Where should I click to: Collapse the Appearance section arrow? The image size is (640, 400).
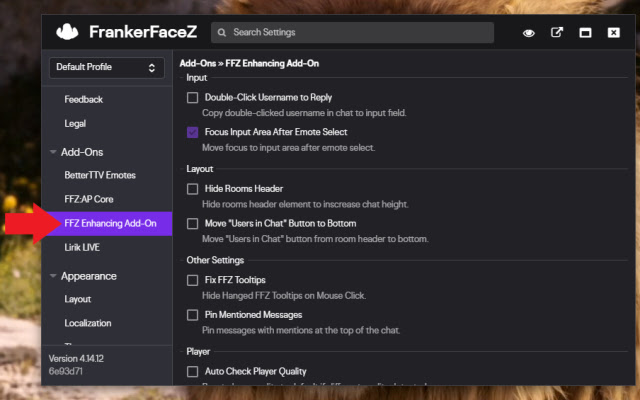point(53,276)
